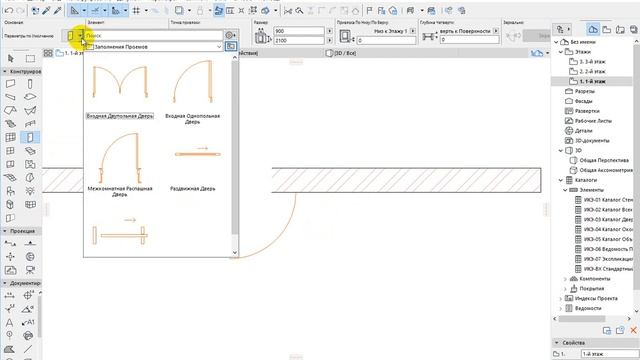The width and height of the screenshot is (640, 360).
Task: Toggle the Trace reference button
Action: click(179, 11)
